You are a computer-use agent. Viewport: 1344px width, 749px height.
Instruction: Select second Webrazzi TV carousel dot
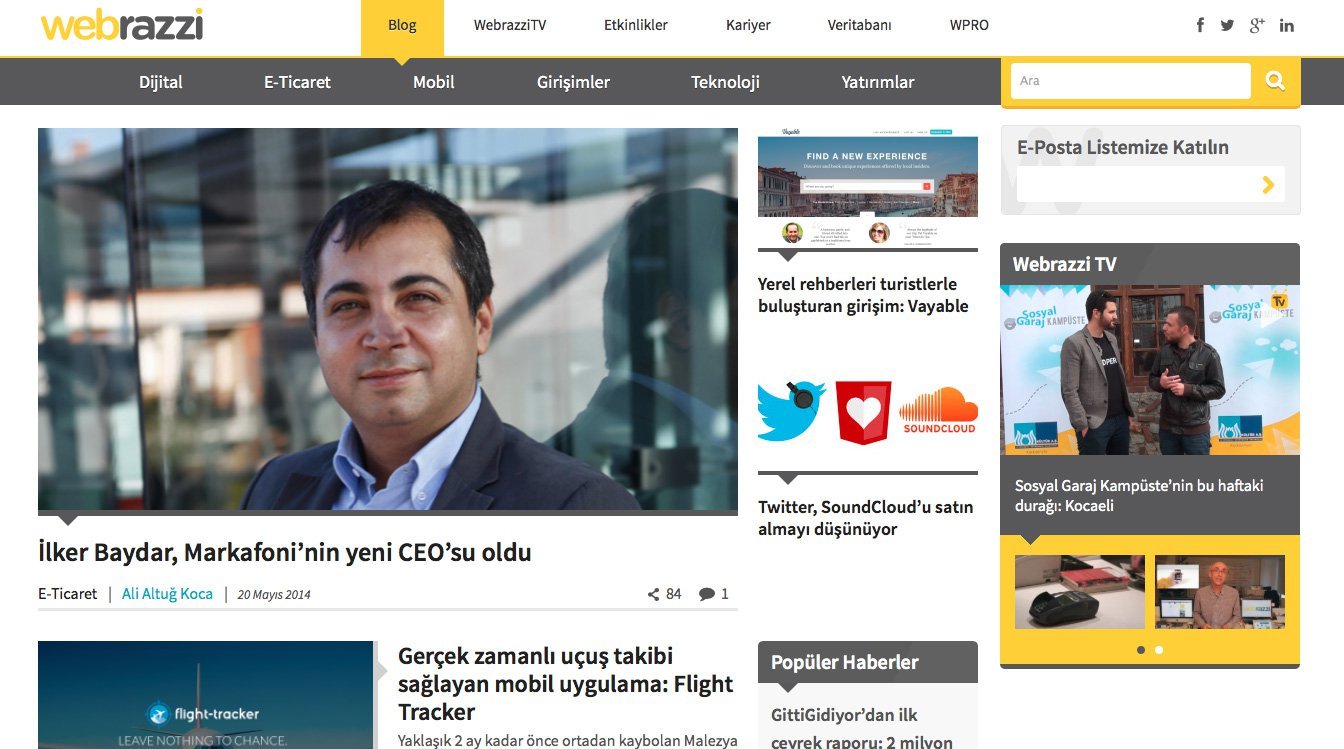point(1159,650)
